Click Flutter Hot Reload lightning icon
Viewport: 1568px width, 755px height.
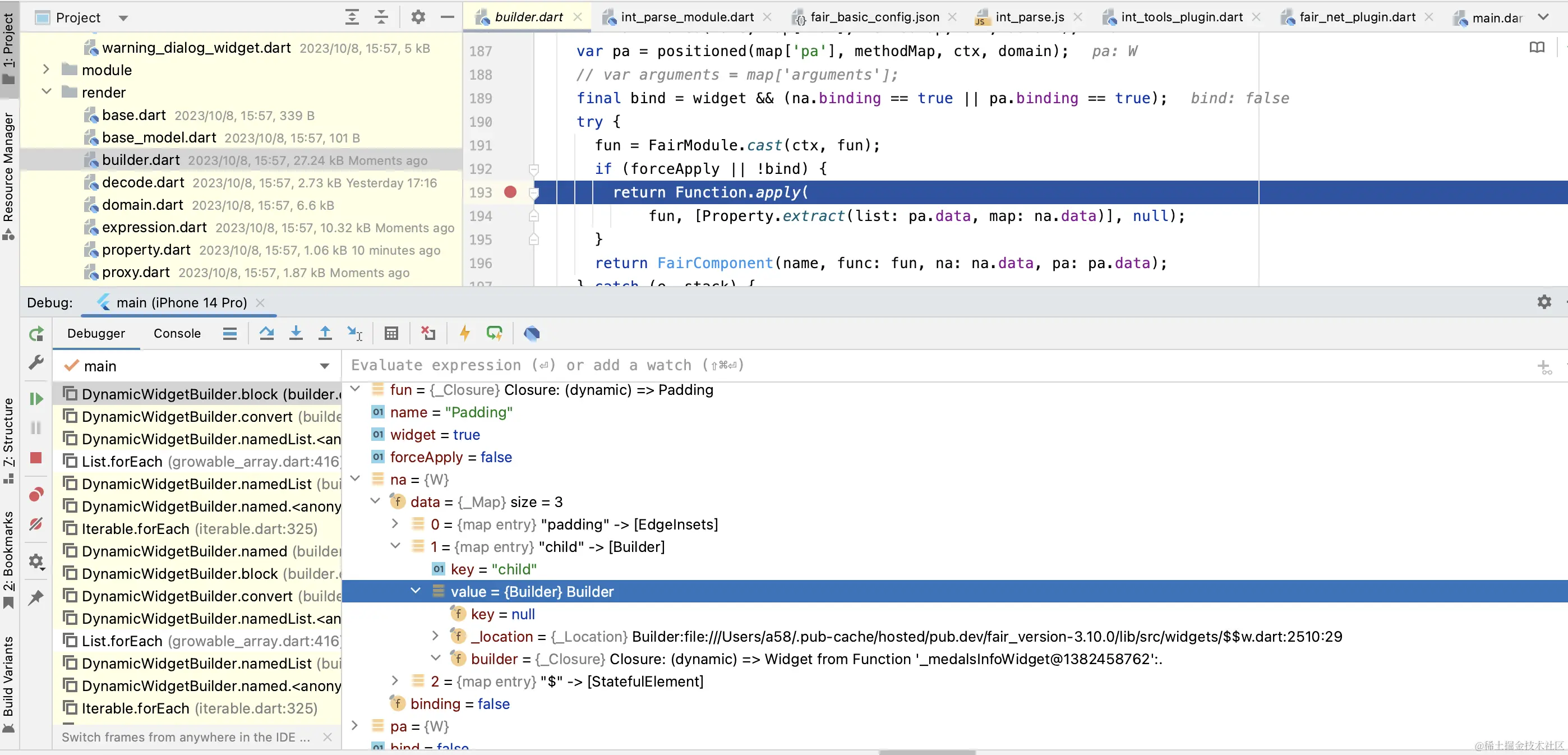[465, 333]
